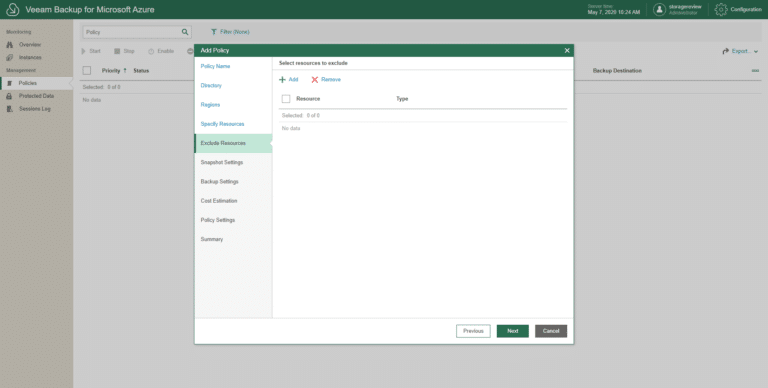Click the green plus Add icon

(282, 79)
